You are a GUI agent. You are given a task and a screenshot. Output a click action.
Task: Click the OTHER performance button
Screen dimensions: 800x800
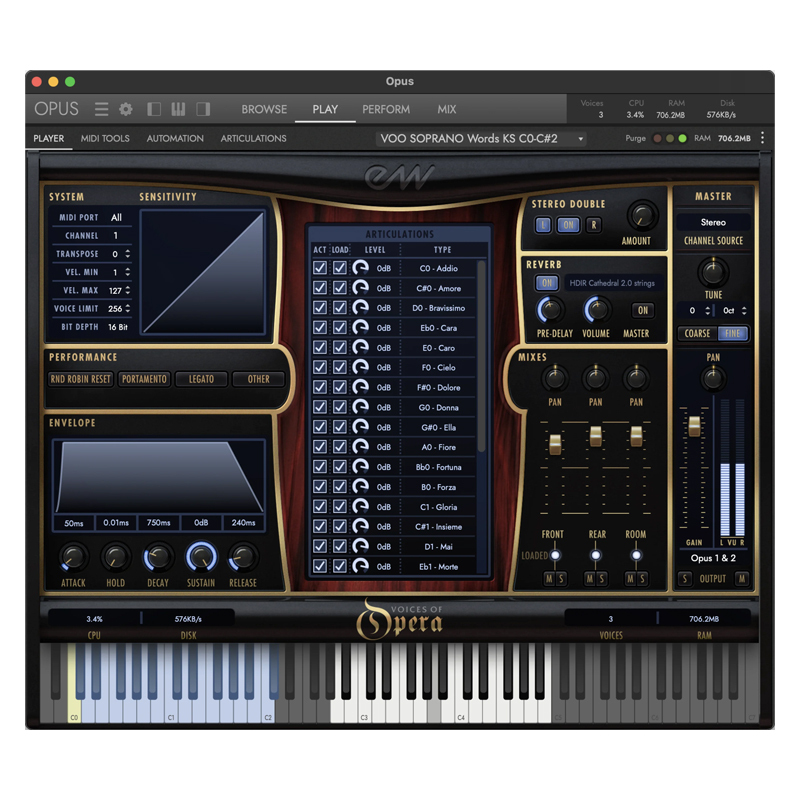(x=258, y=379)
